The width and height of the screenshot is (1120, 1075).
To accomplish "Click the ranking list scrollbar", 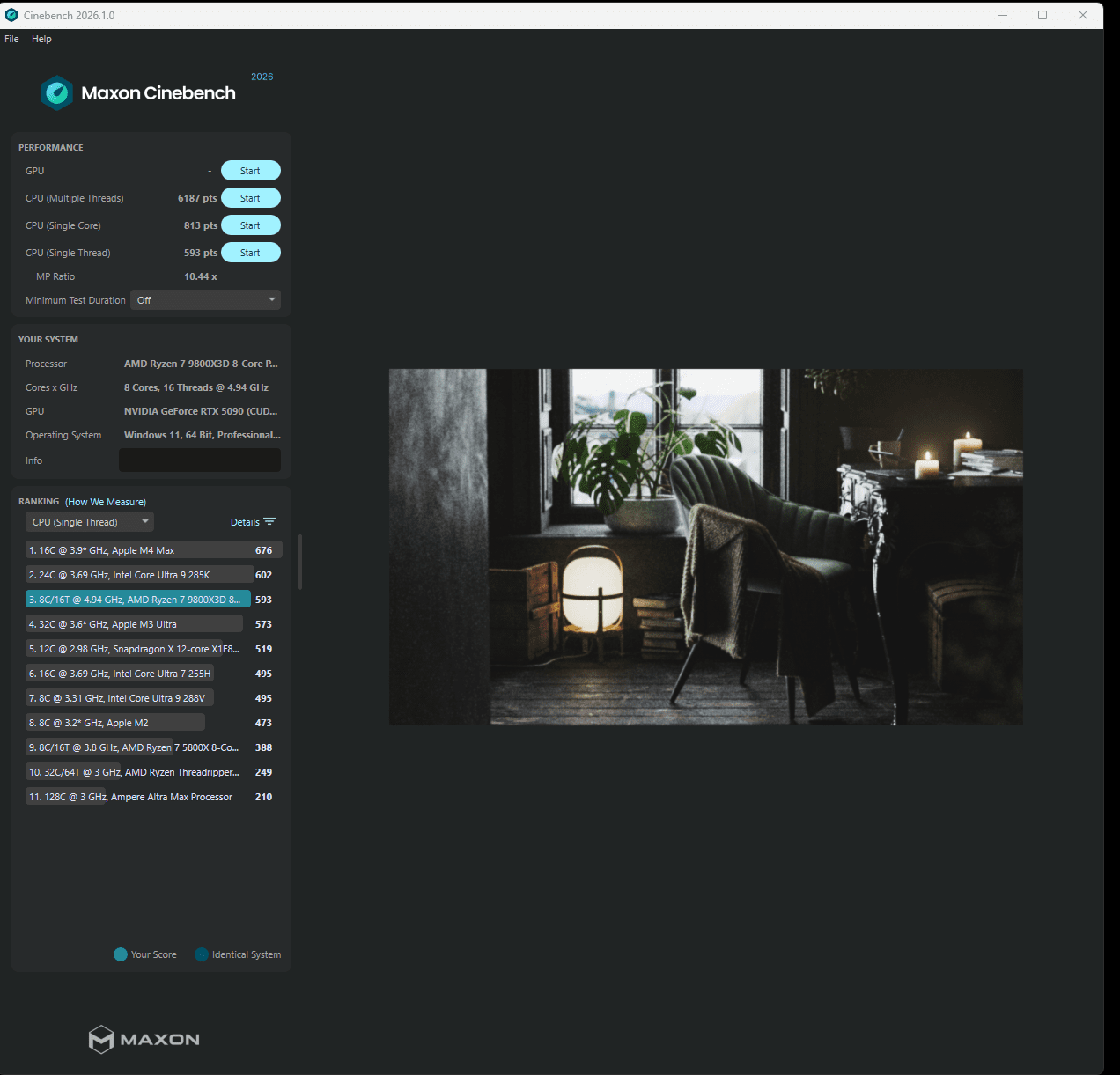I will tap(300, 562).
